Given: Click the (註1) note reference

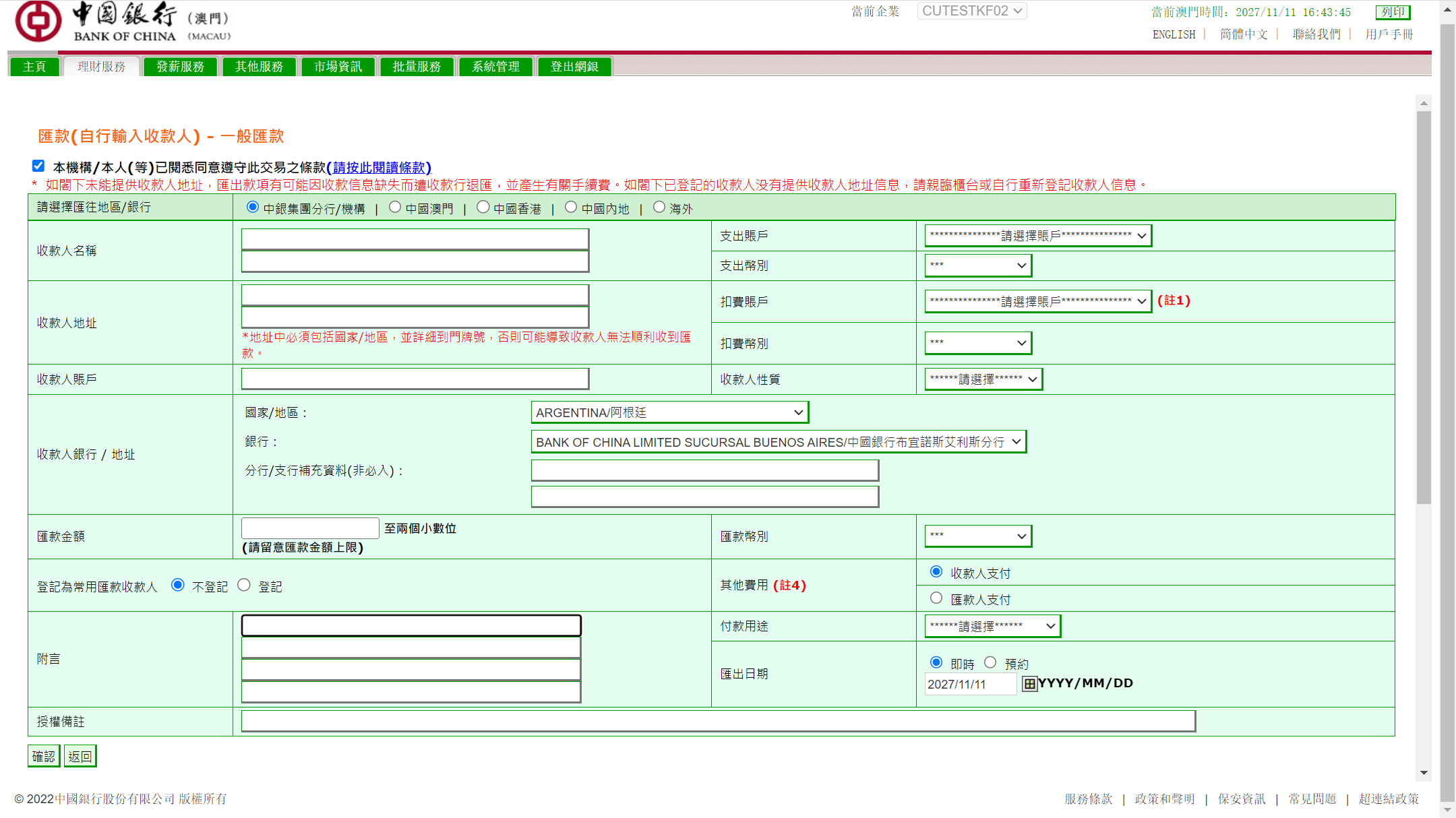Looking at the screenshot, I should pyautogui.click(x=1174, y=301).
